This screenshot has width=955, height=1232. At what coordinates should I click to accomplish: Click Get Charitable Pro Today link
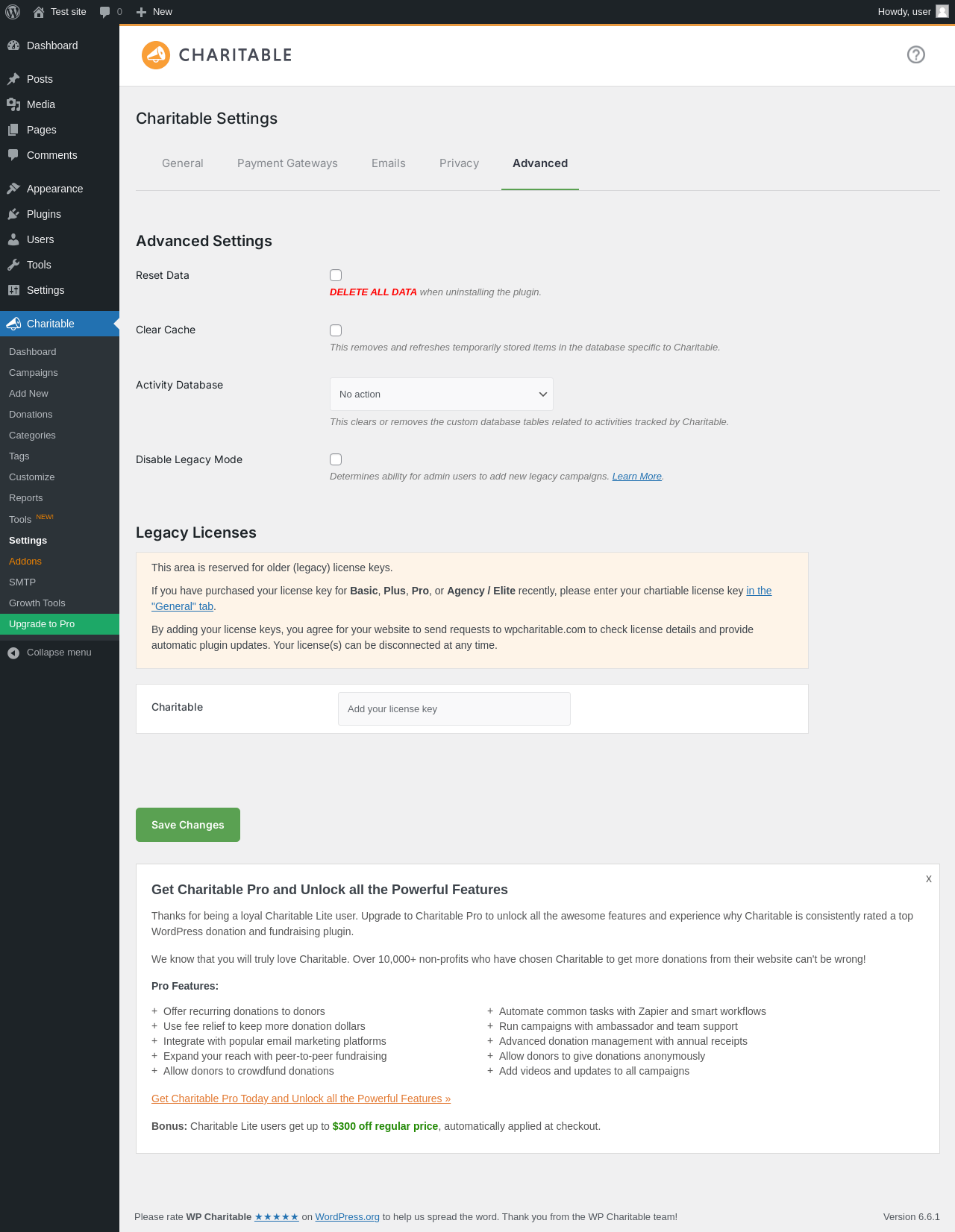(301, 1099)
